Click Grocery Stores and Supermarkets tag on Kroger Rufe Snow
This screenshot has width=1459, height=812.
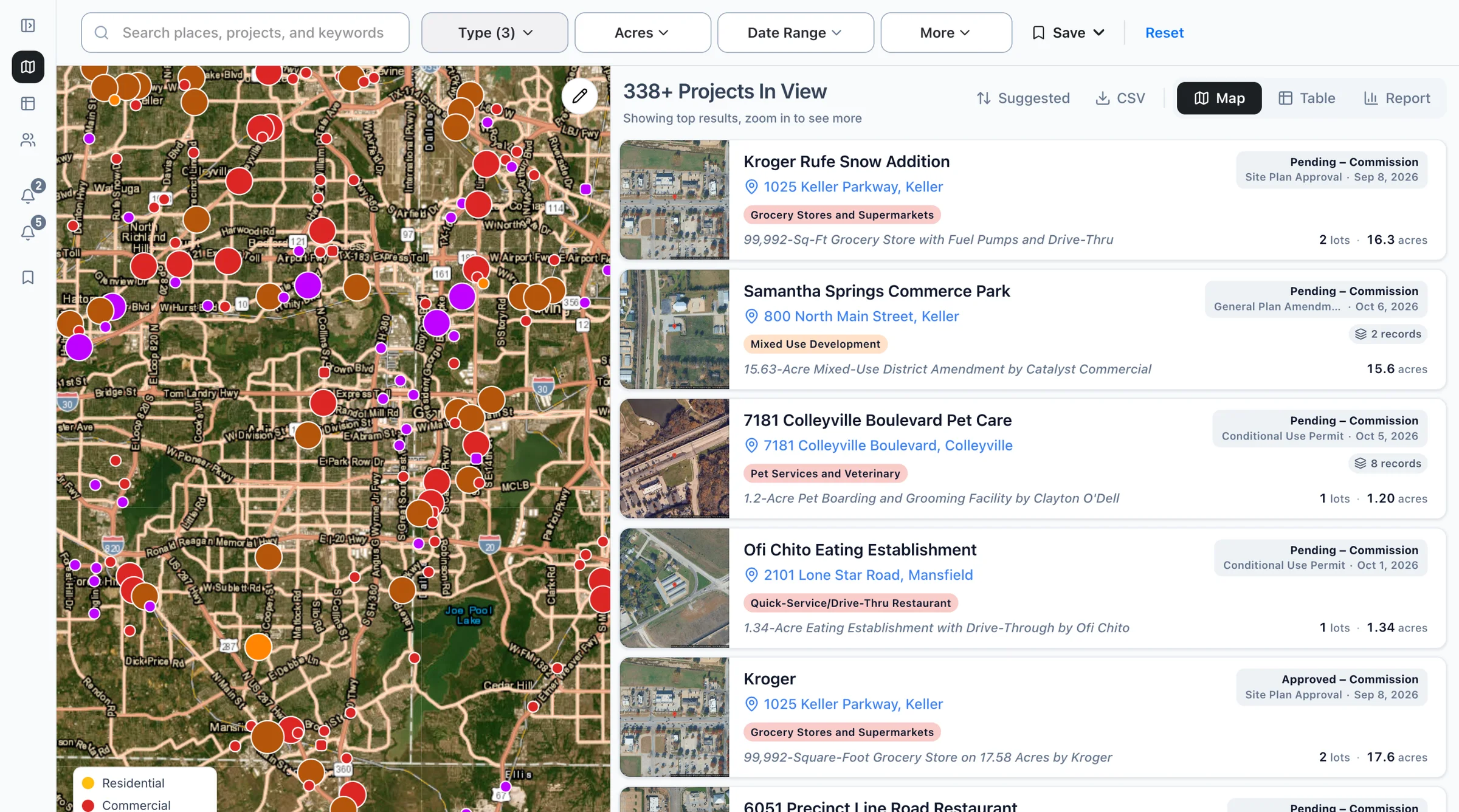point(842,215)
